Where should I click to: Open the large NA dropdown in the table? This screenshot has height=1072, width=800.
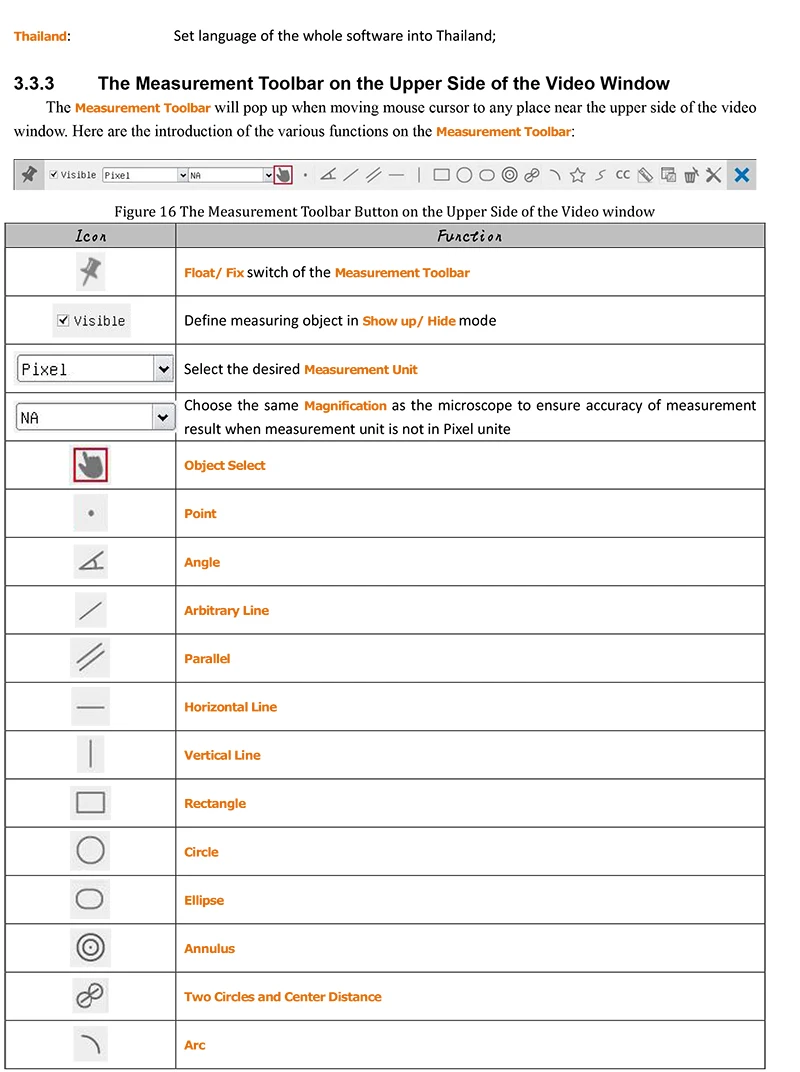point(94,417)
